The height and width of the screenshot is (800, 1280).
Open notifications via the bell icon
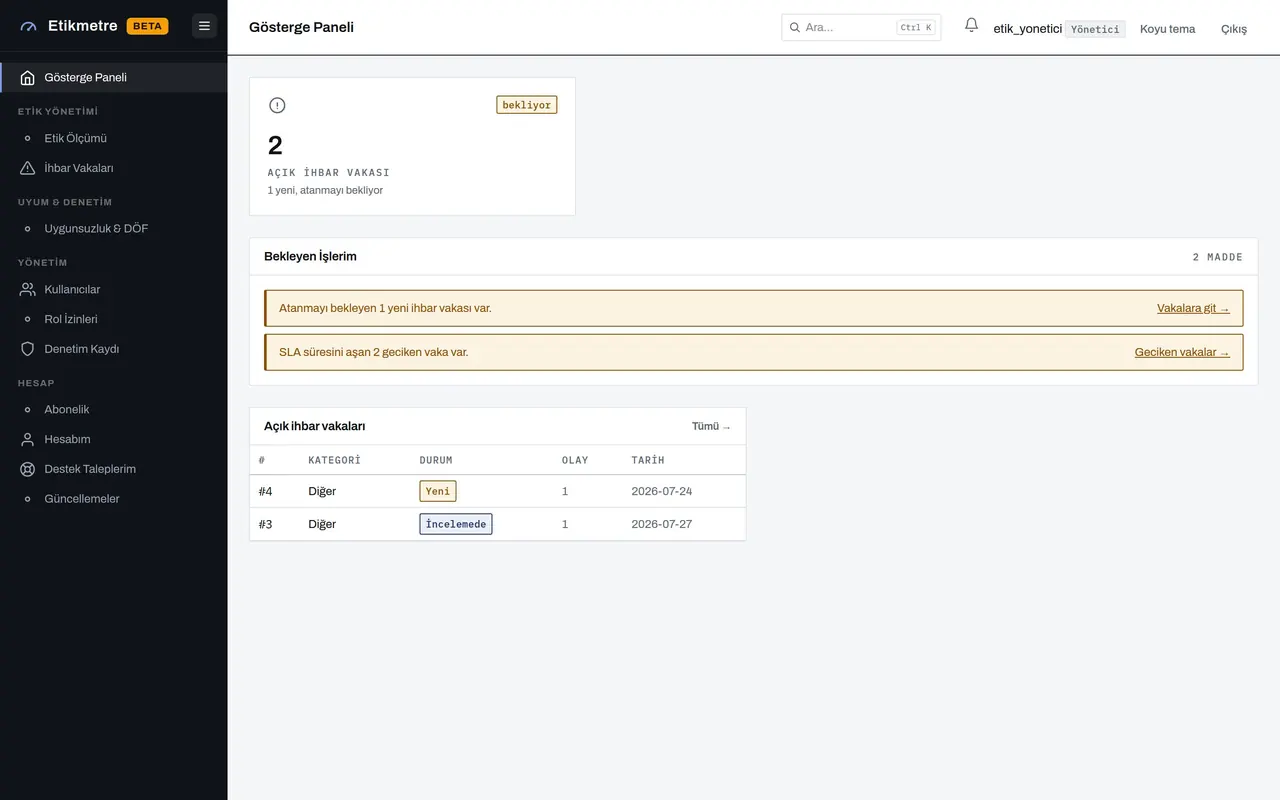pos(971,26)
